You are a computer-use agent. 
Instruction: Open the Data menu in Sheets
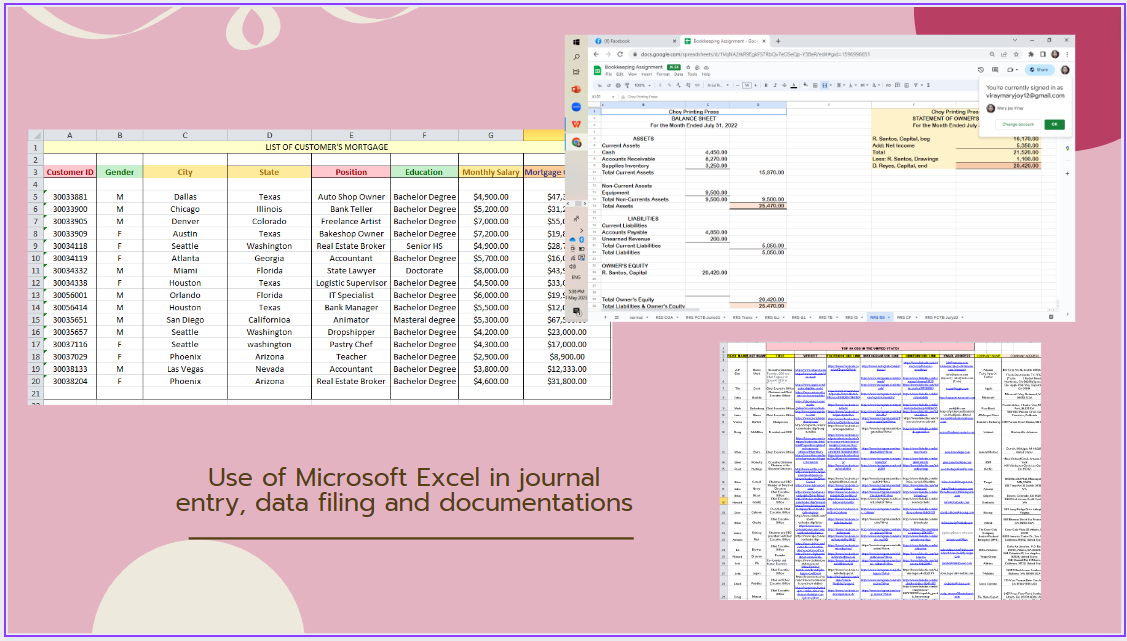(678, 74)
